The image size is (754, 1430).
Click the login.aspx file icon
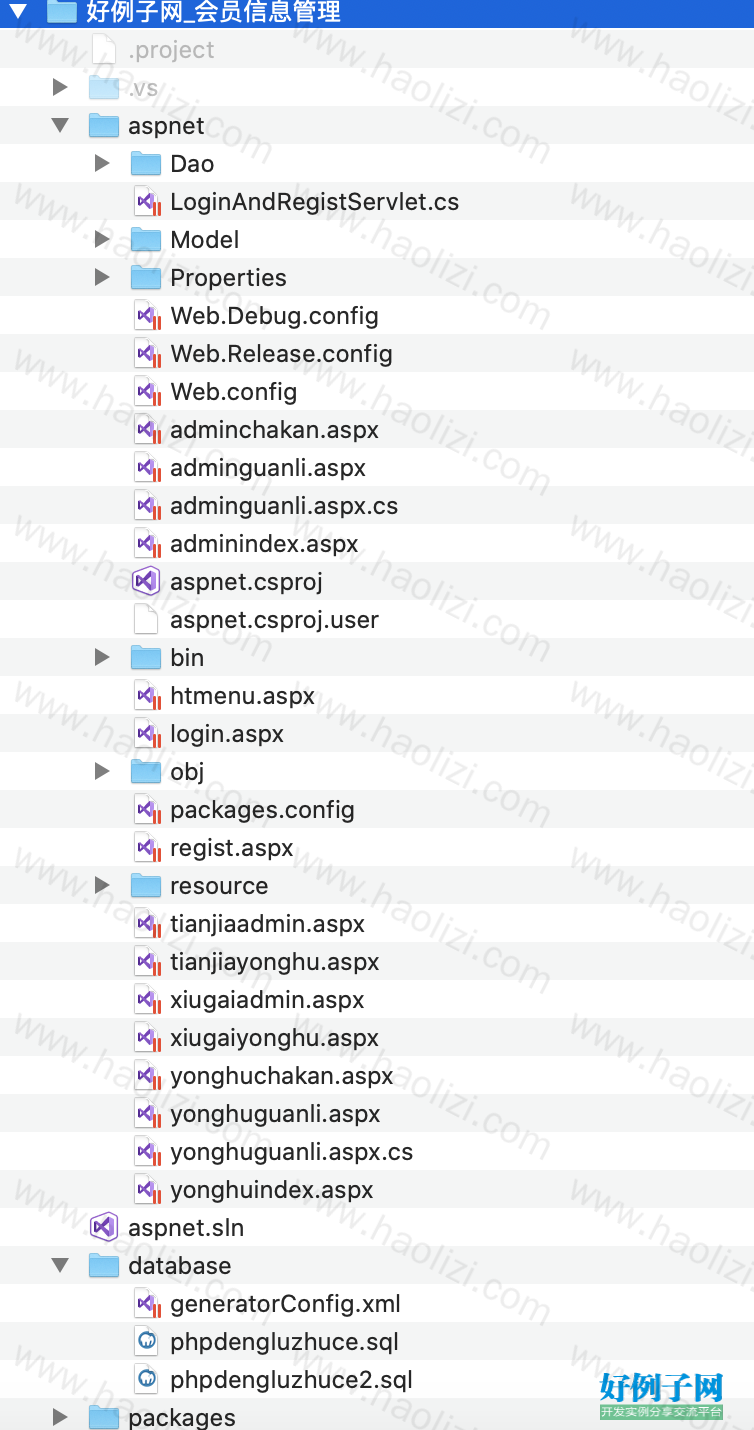[147, 734]
